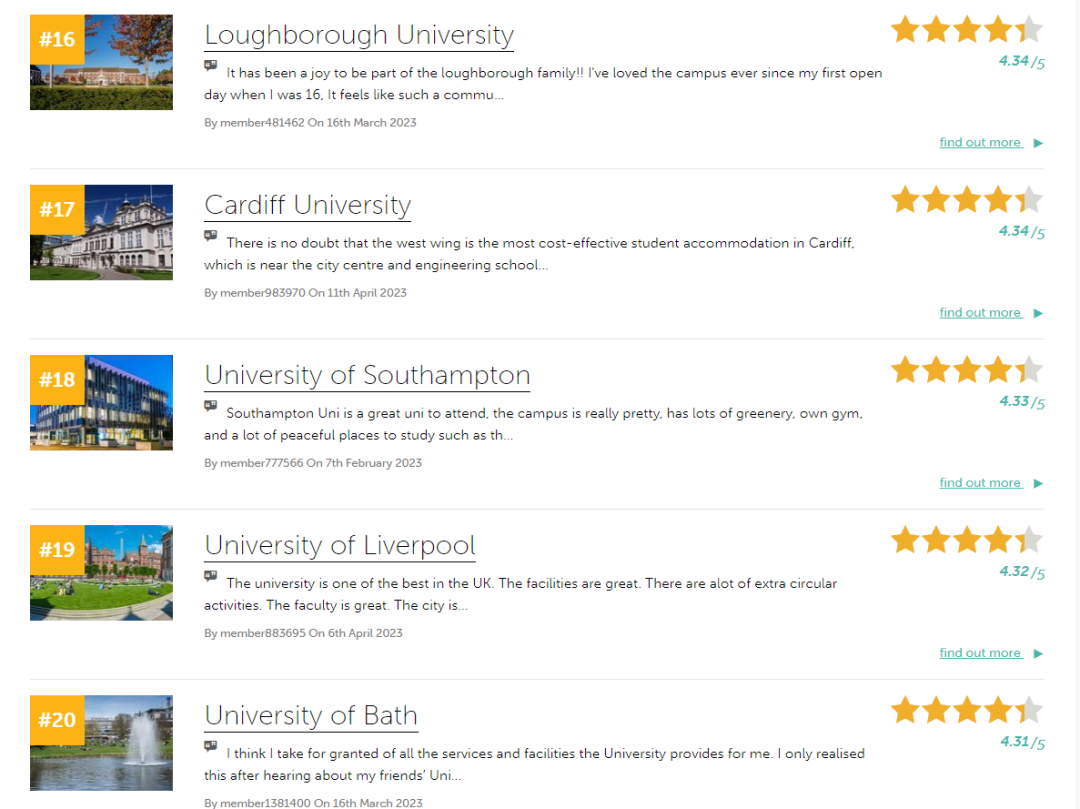Click the arrow icon after Loughborough's find out more
Screen dimensions: 1080x809
(x=1037, y=142)
